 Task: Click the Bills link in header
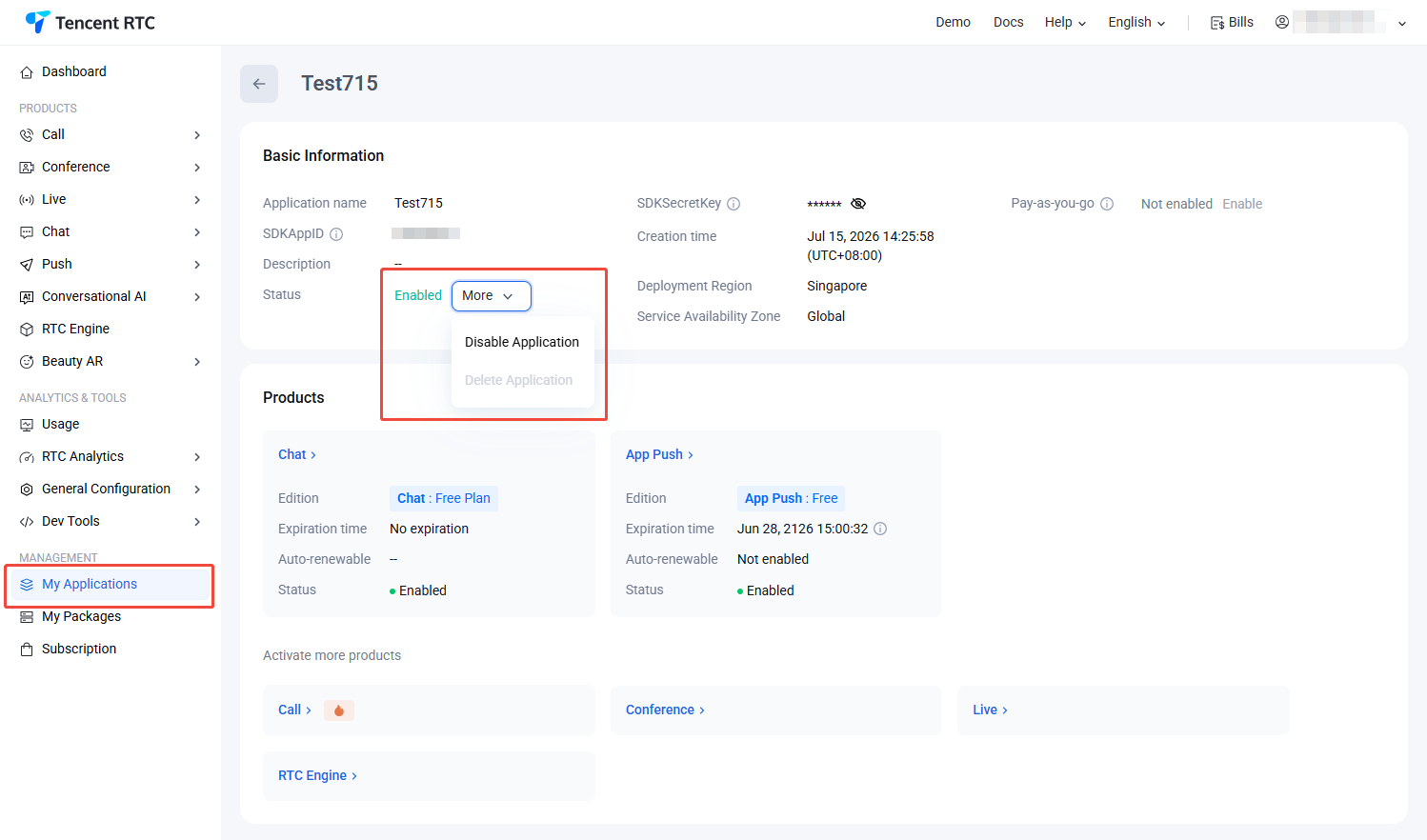(x=1241, y=22)
